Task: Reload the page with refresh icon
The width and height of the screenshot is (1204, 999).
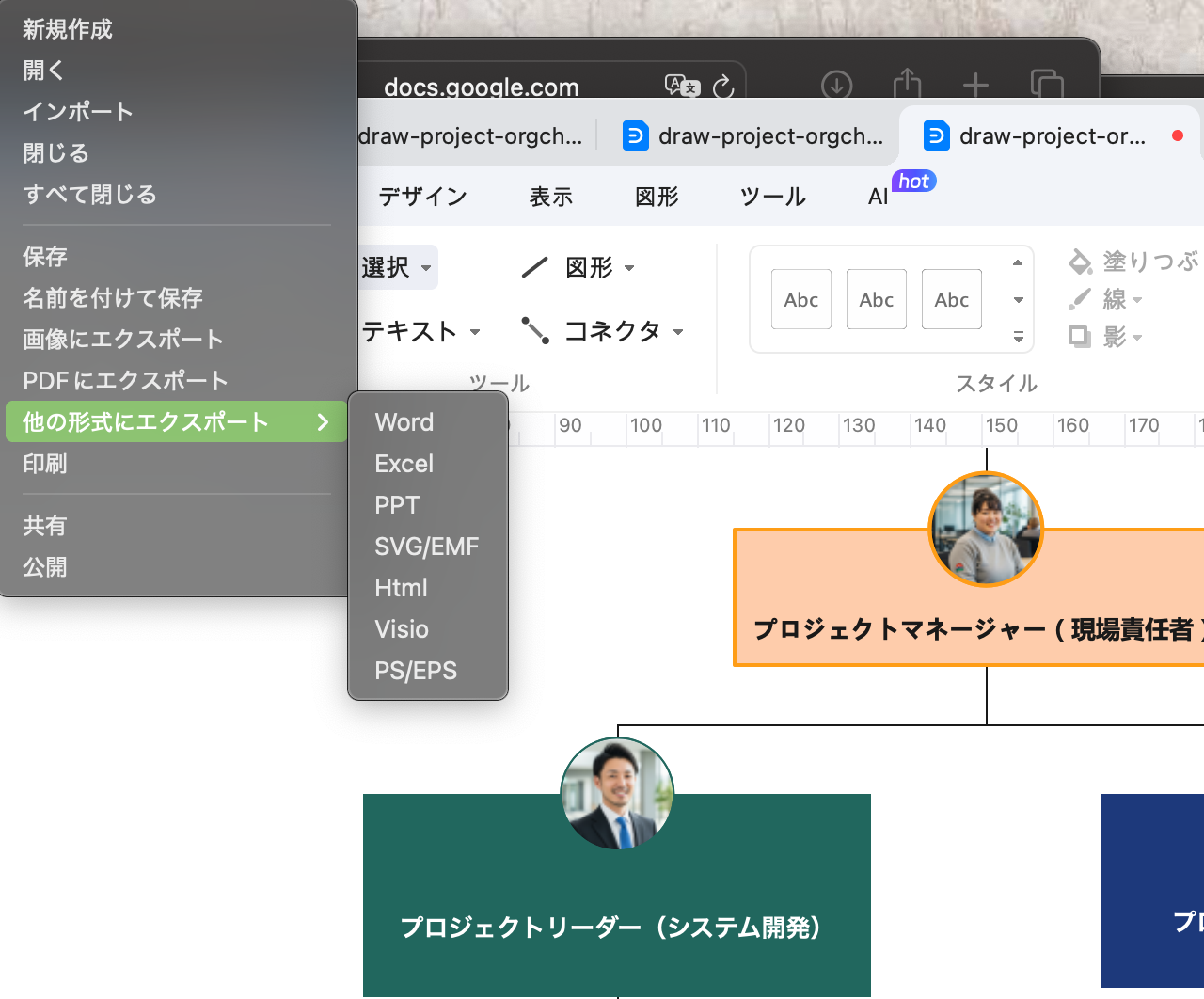Action: (x=722, y=87)
